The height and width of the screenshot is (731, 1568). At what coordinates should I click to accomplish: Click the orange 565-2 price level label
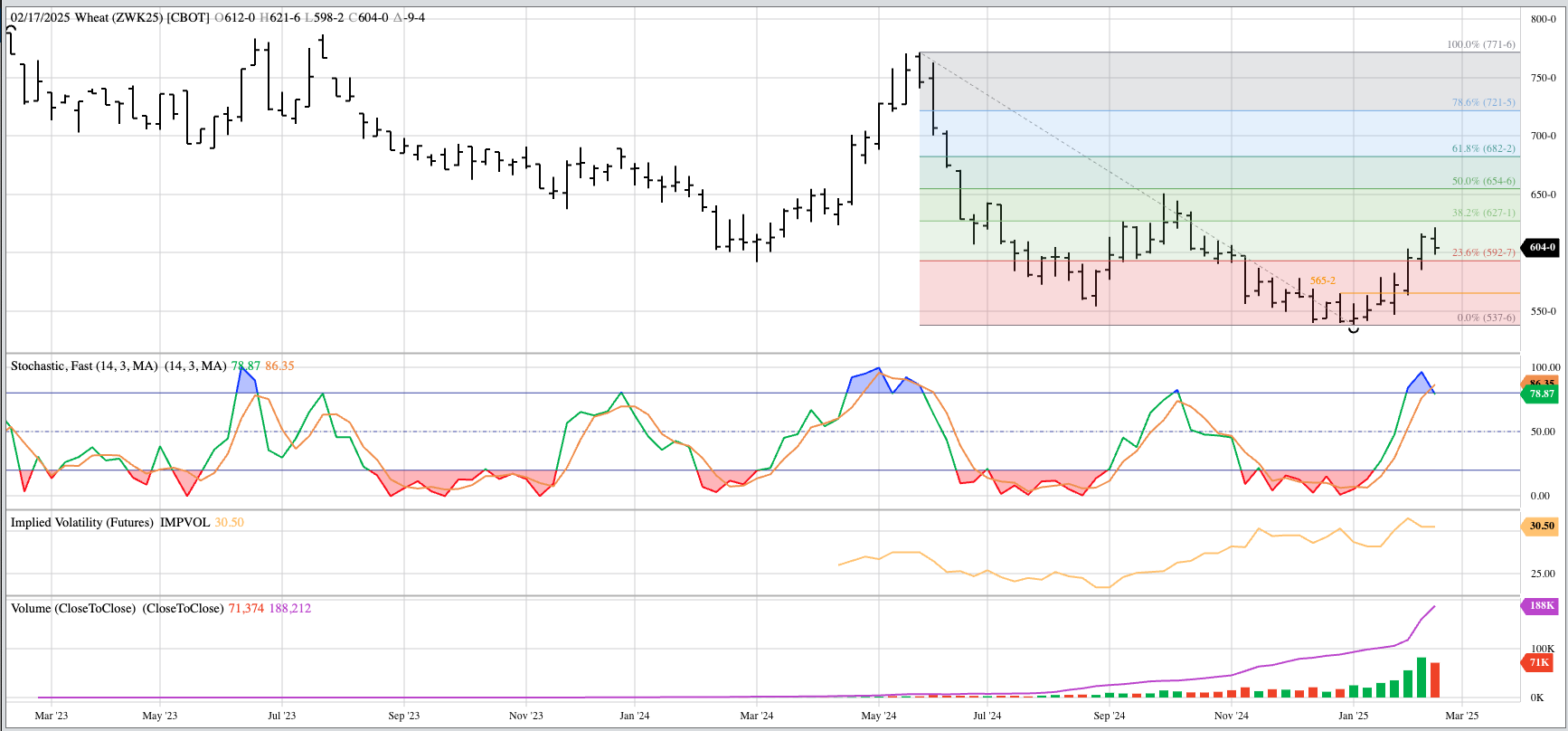[x=1322, y=281]
